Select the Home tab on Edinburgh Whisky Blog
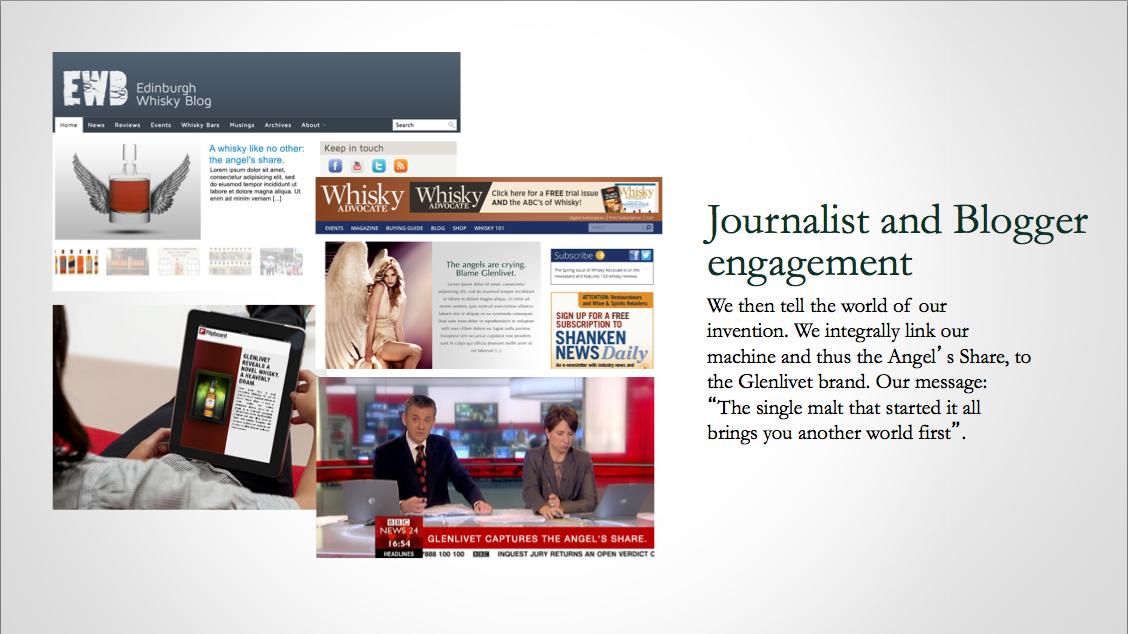 pyautogui.click(x=68, y=125)
